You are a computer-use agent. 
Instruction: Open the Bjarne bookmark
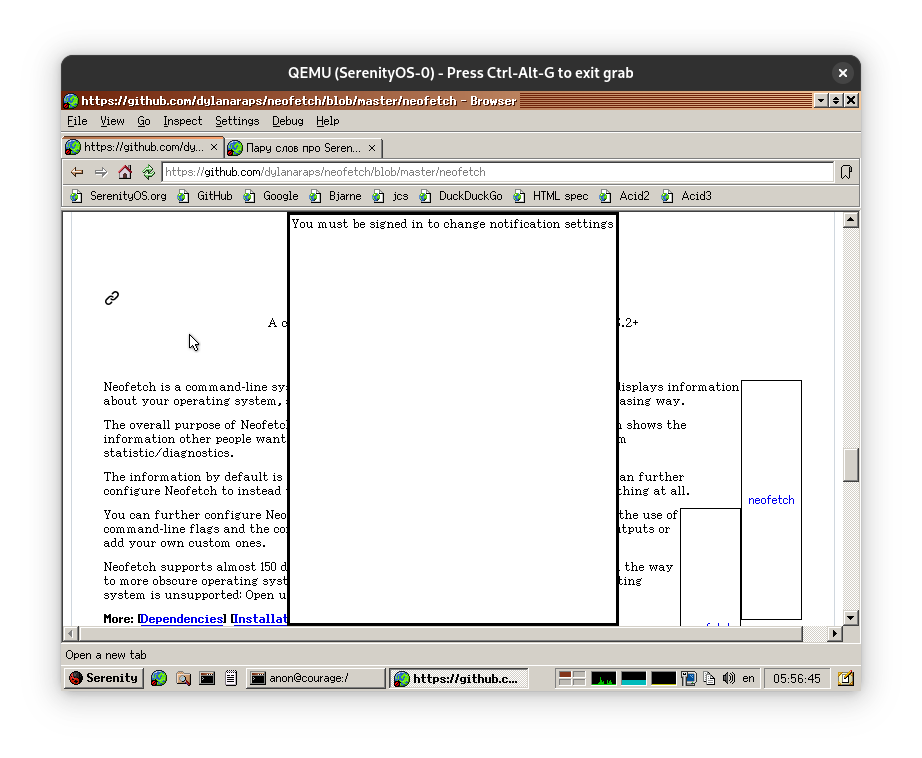click(335, 196)
